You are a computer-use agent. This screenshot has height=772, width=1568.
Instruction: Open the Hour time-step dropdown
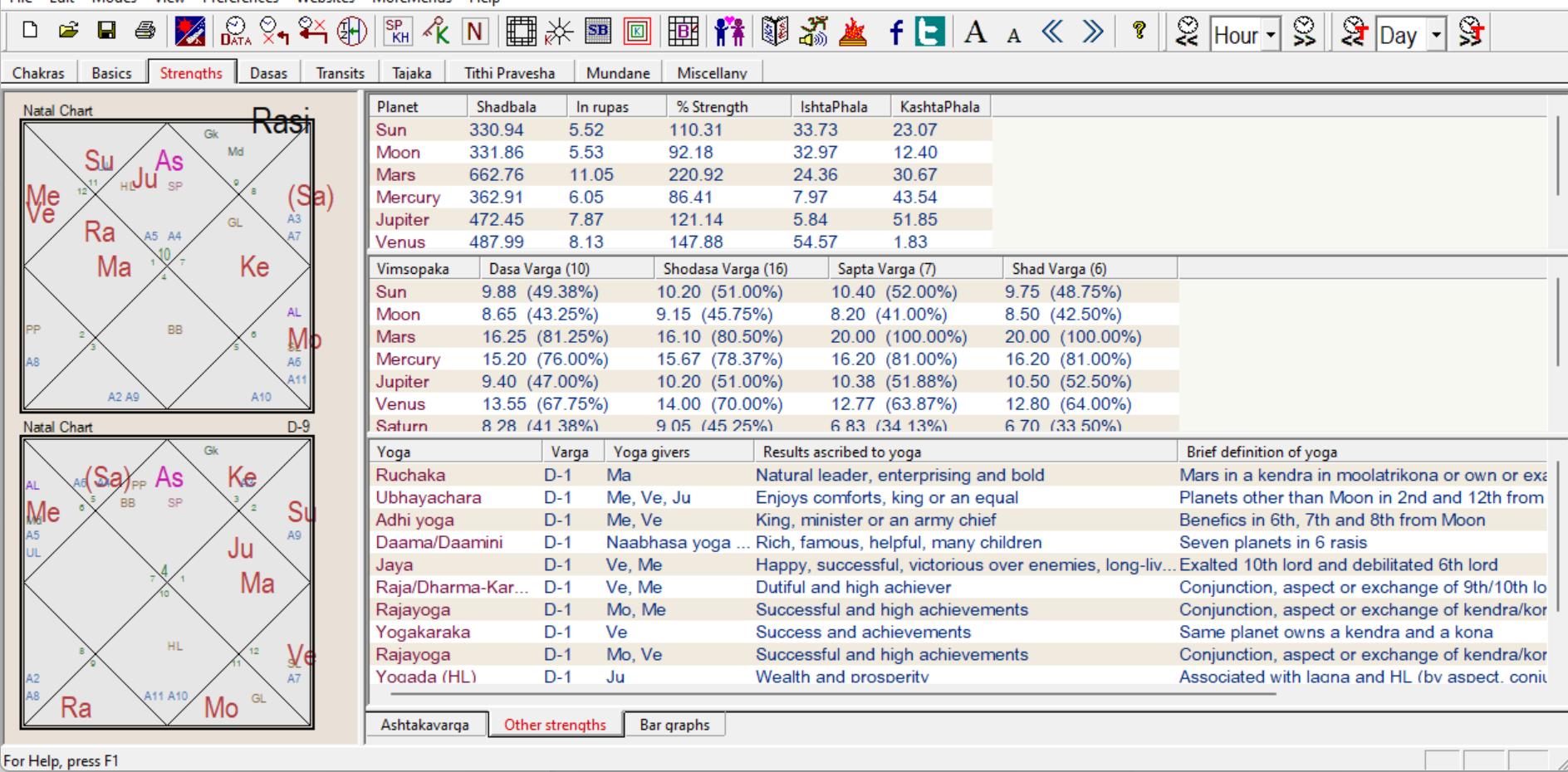pyautogui.click(x=1270, y=35)
